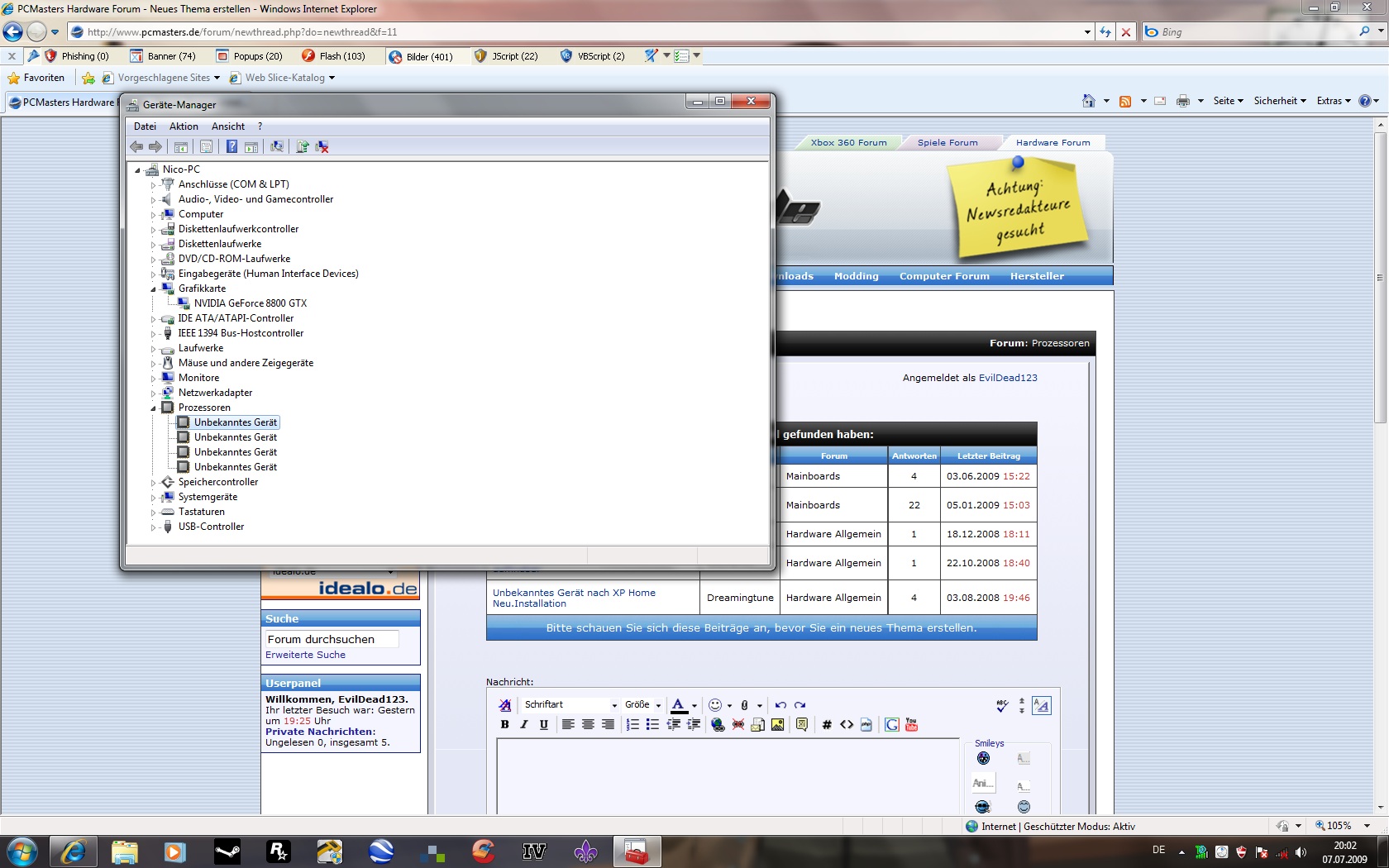Wrap selection in HTML tags icon
The image size is (1389, 868).
click(847, 724)
